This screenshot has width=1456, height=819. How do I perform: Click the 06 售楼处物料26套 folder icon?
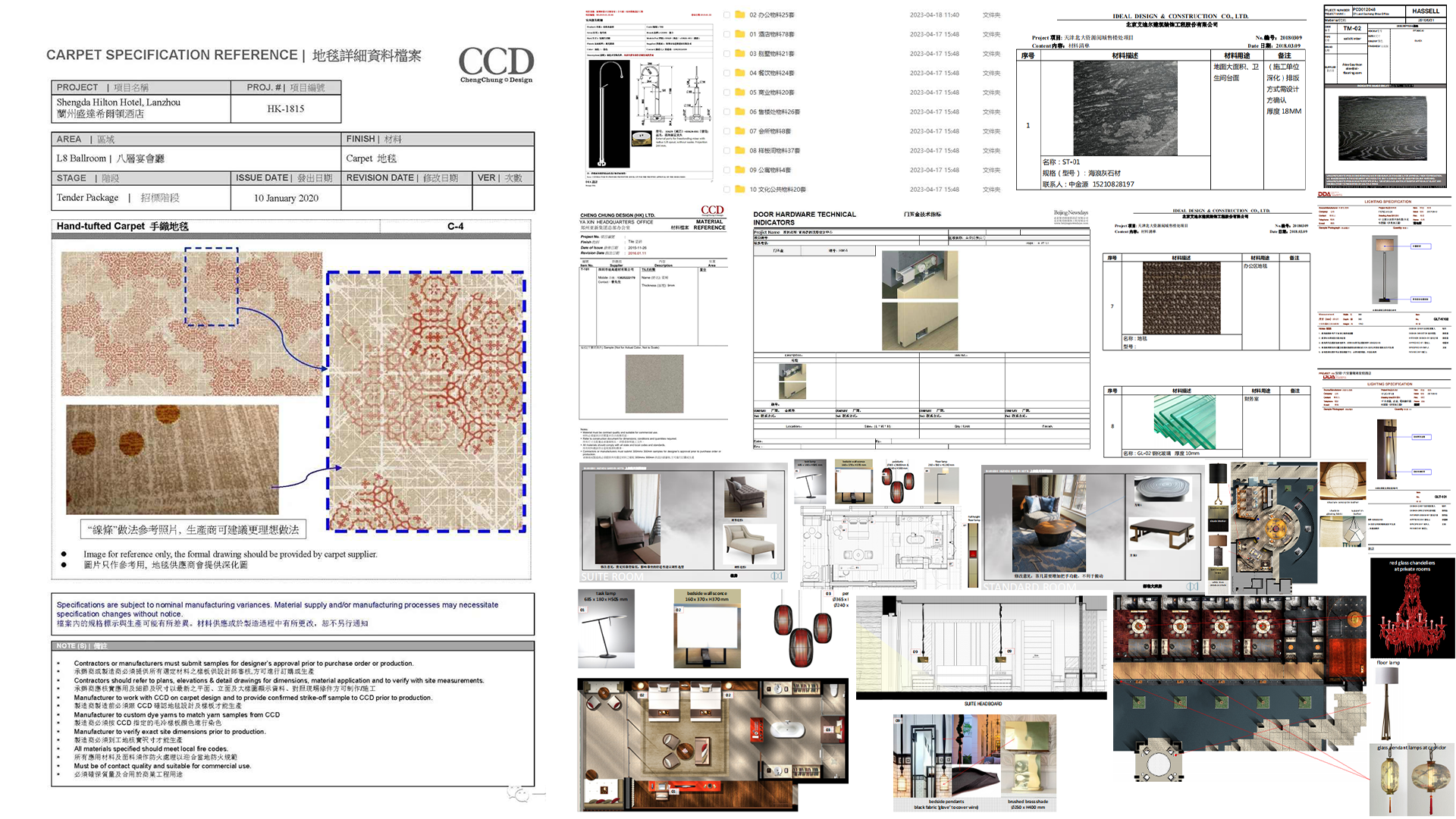739,111
